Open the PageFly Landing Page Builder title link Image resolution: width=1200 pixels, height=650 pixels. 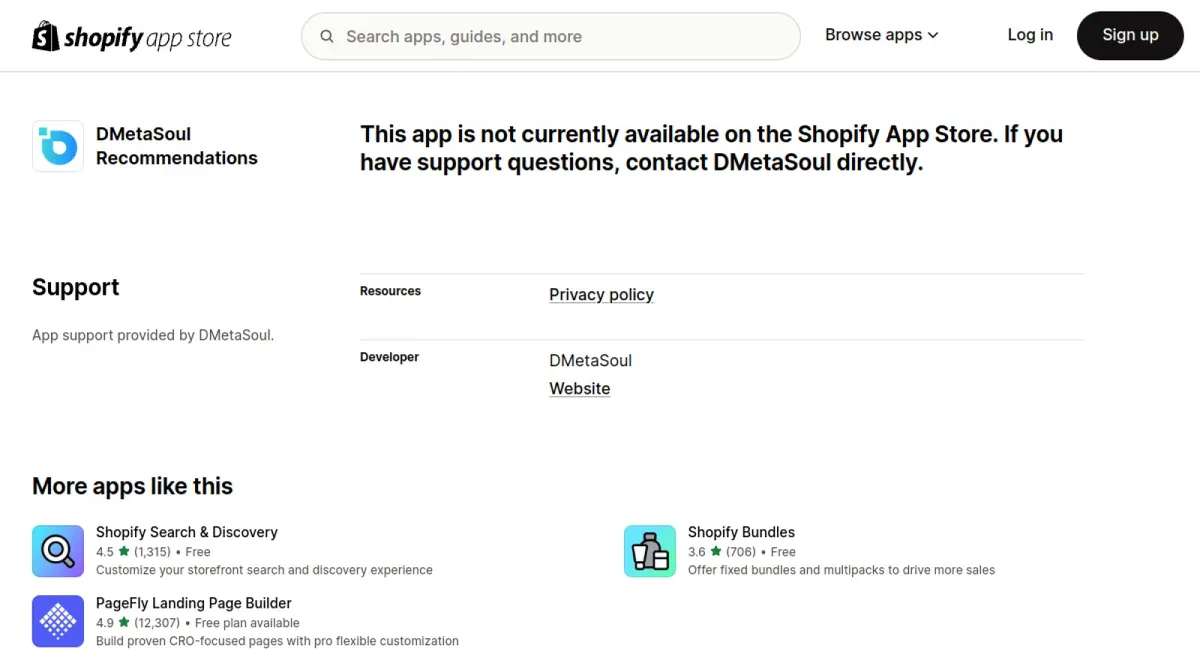coord(194,603)
